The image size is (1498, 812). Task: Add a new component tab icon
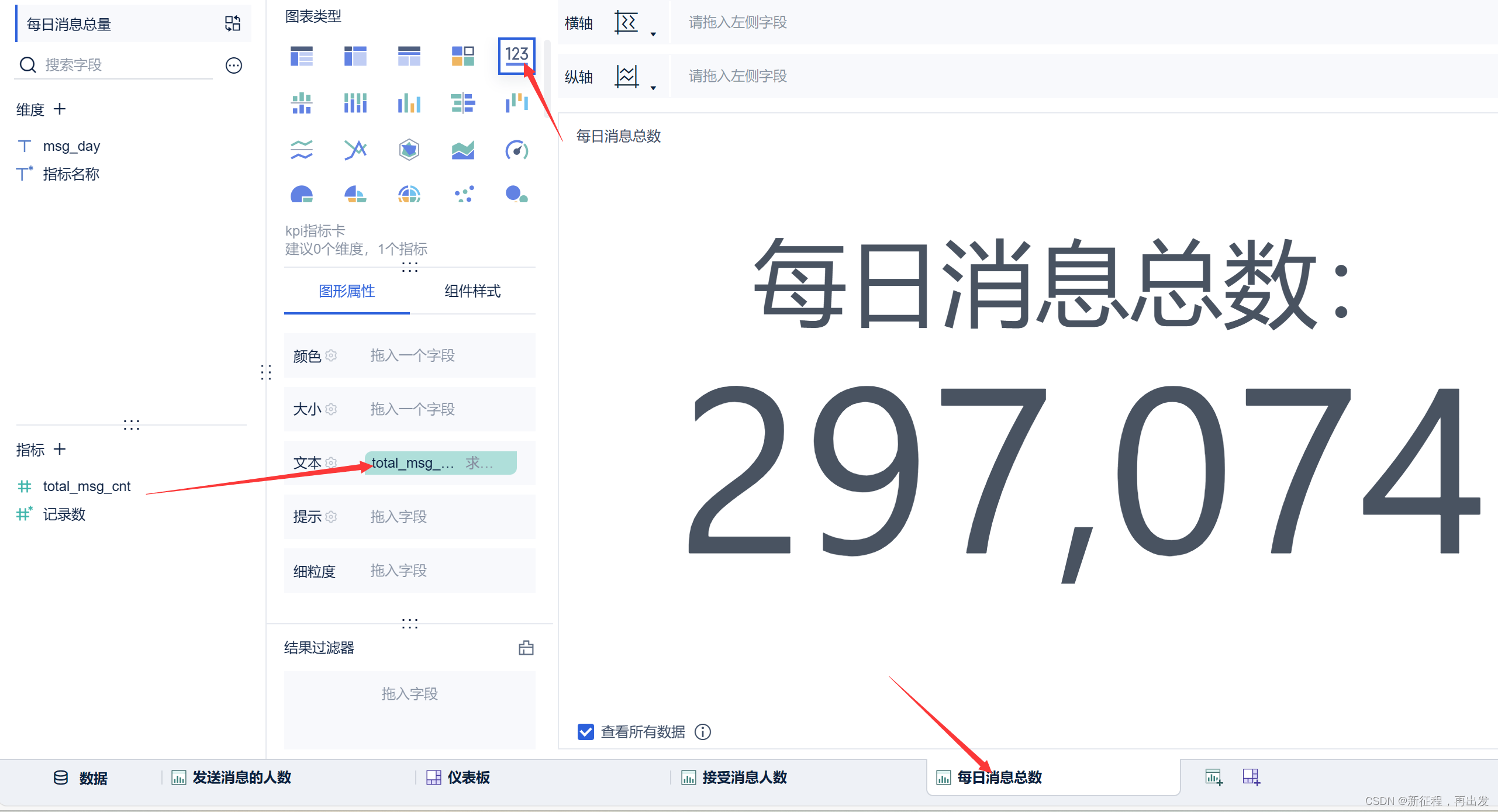click(x=1214, y=778)
